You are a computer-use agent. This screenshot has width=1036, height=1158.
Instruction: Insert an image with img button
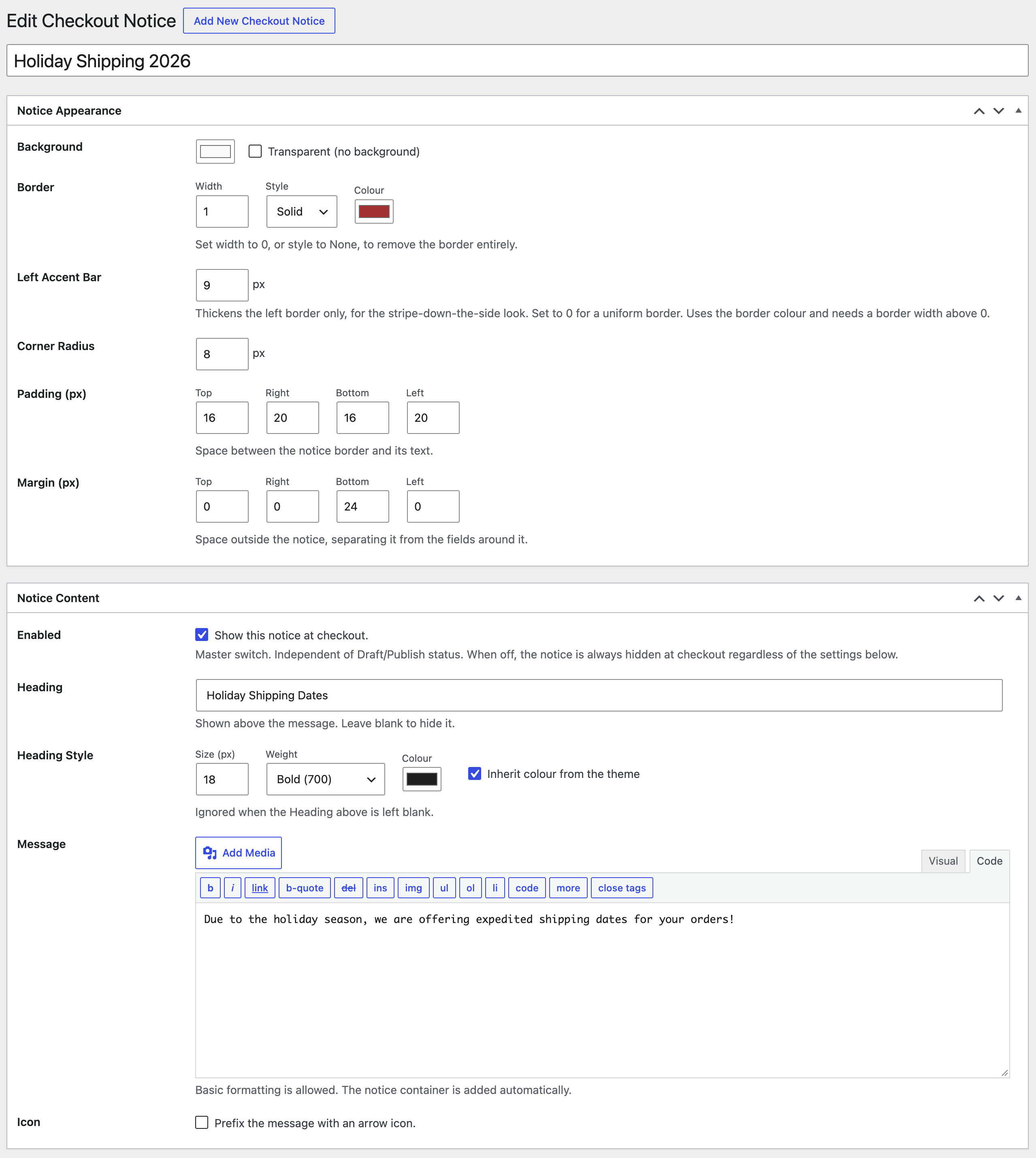pyautogui.click(x=413, y=888)
